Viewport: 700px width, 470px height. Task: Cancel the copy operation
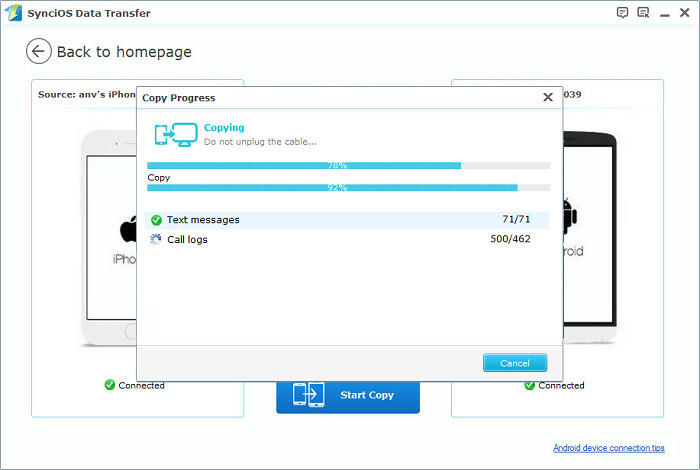514,363
